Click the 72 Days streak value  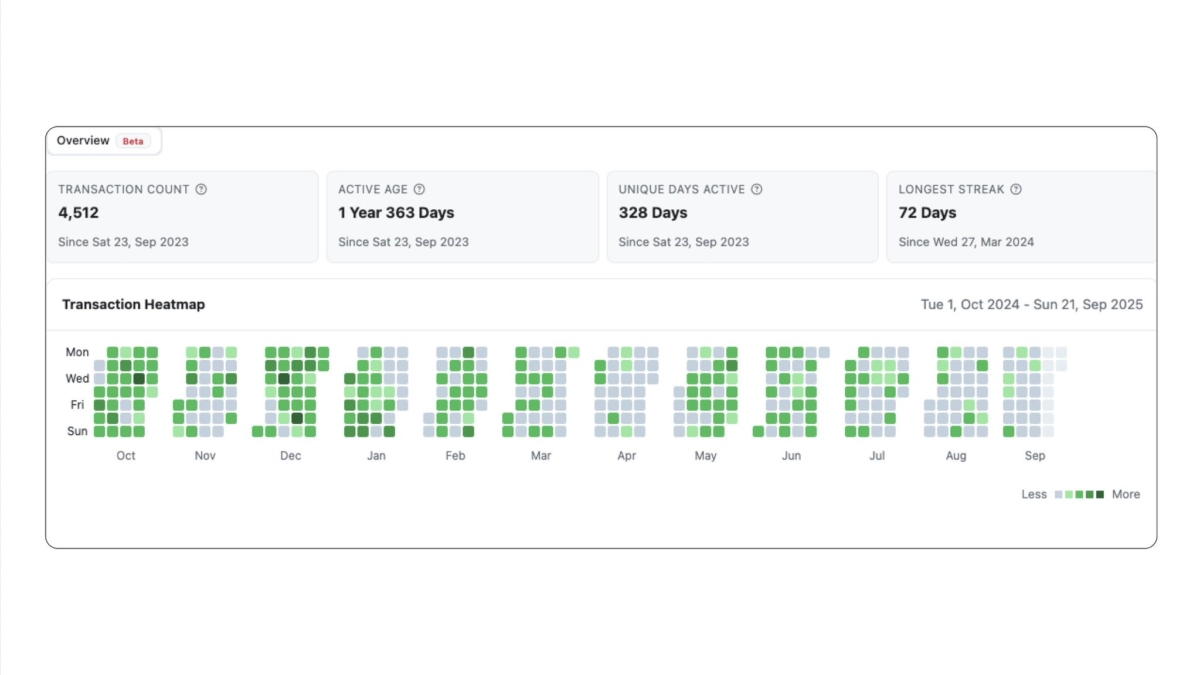928,212
